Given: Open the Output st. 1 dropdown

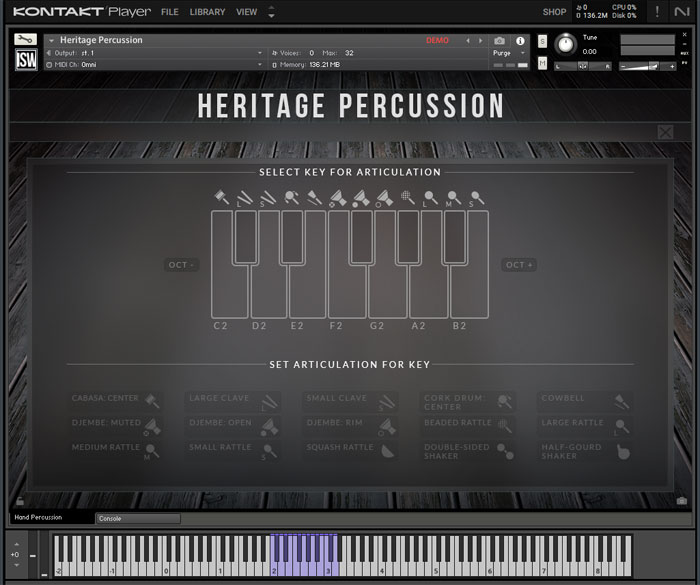Looking at the screenshot, I should (154, 53).
